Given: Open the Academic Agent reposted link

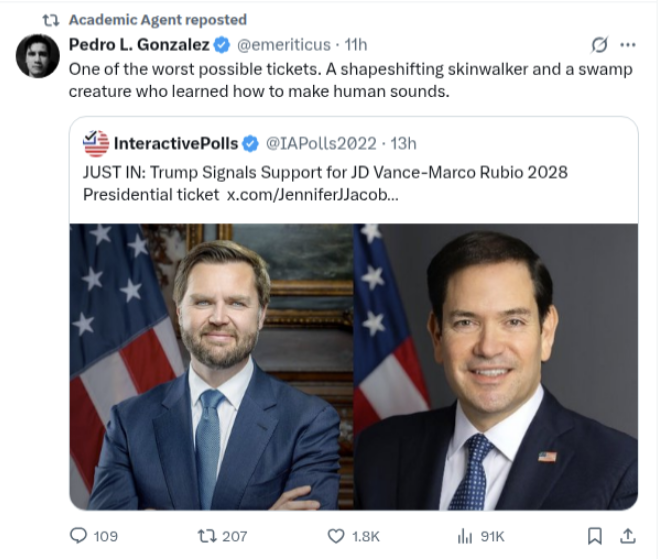Looking at the screenshot, I should tap(157, 20).
